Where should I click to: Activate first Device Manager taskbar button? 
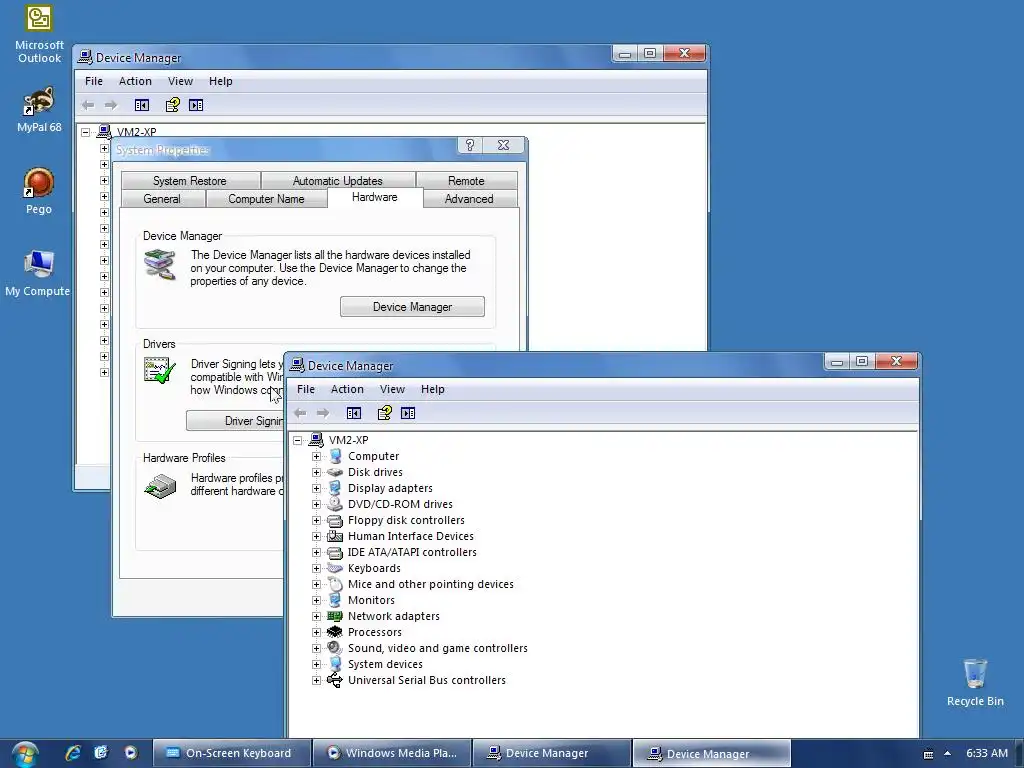tap(552, 753)
